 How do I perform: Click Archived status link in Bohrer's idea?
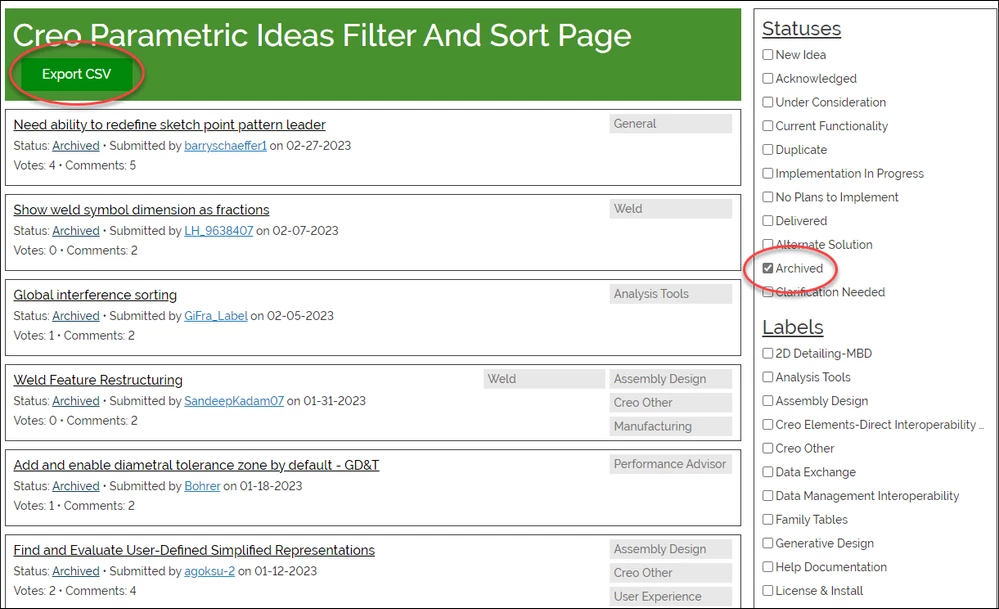pyautogui.click(x=76, y=486)
